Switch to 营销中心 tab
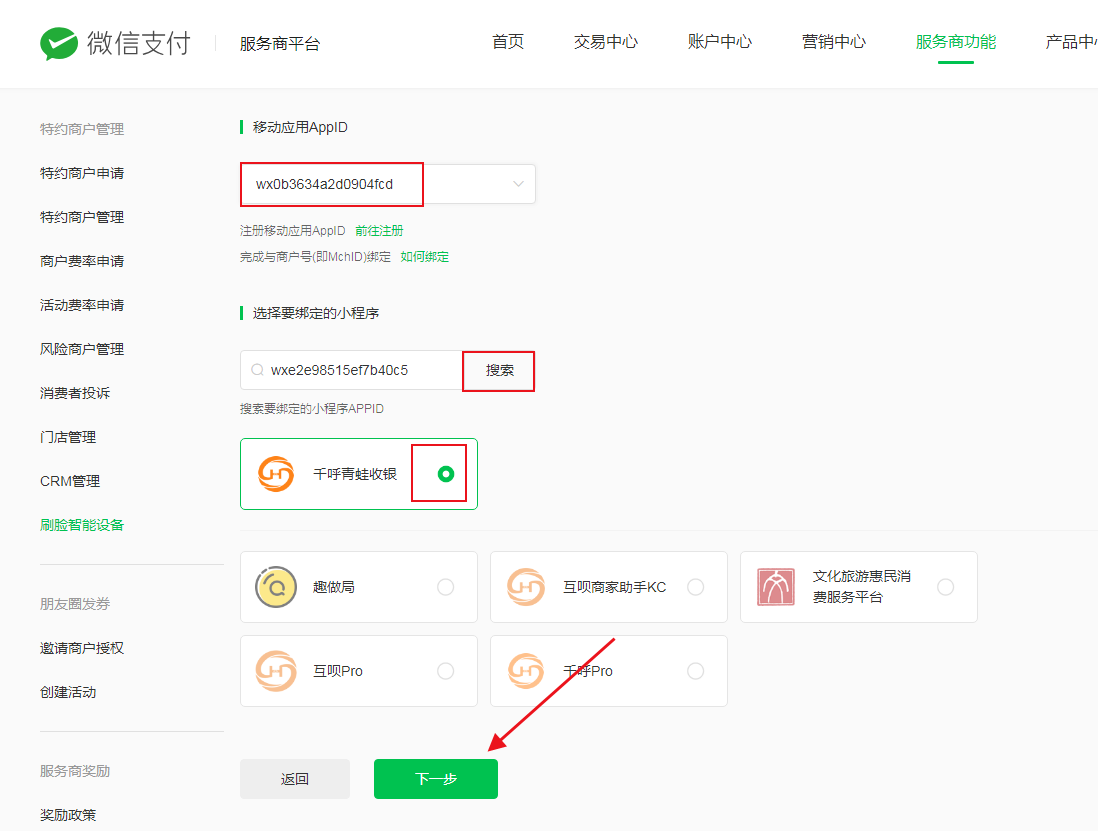This screenshot has width=1098, height=831. click(x=834, y=42)
